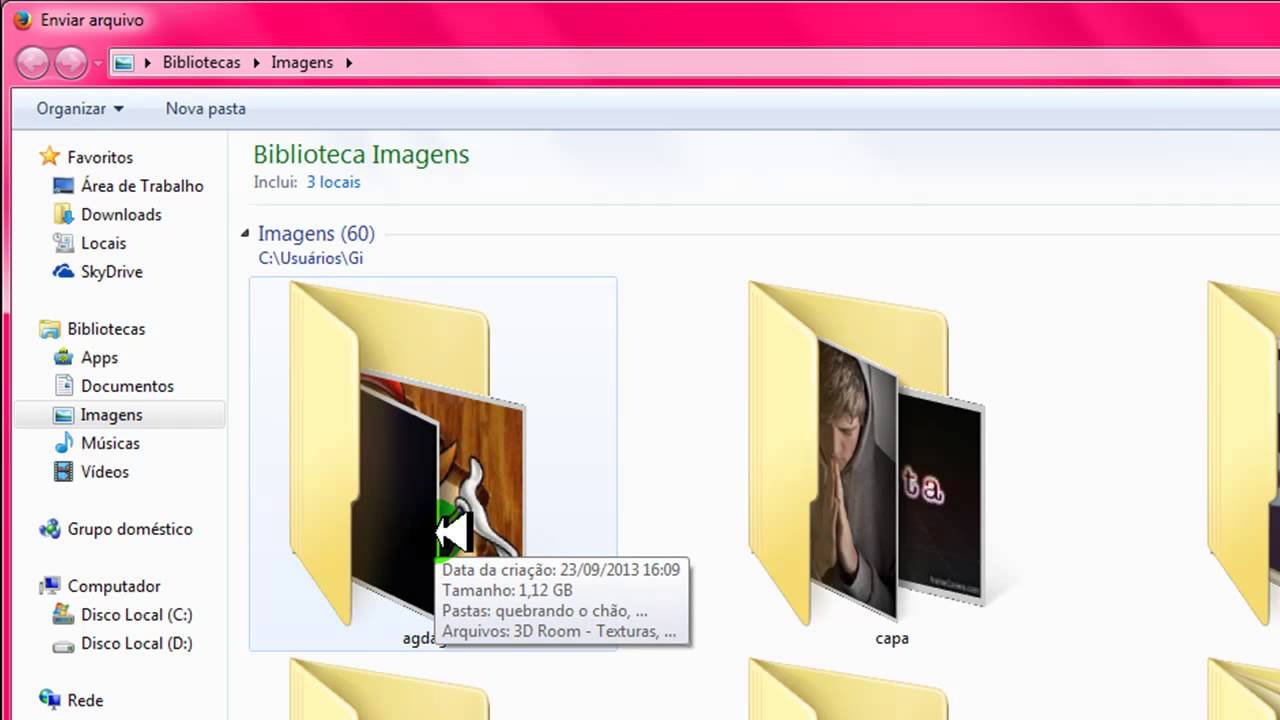Select the Vídeos library label
The height and width of the screenshot is (720, 1280).
click(105, 472)
